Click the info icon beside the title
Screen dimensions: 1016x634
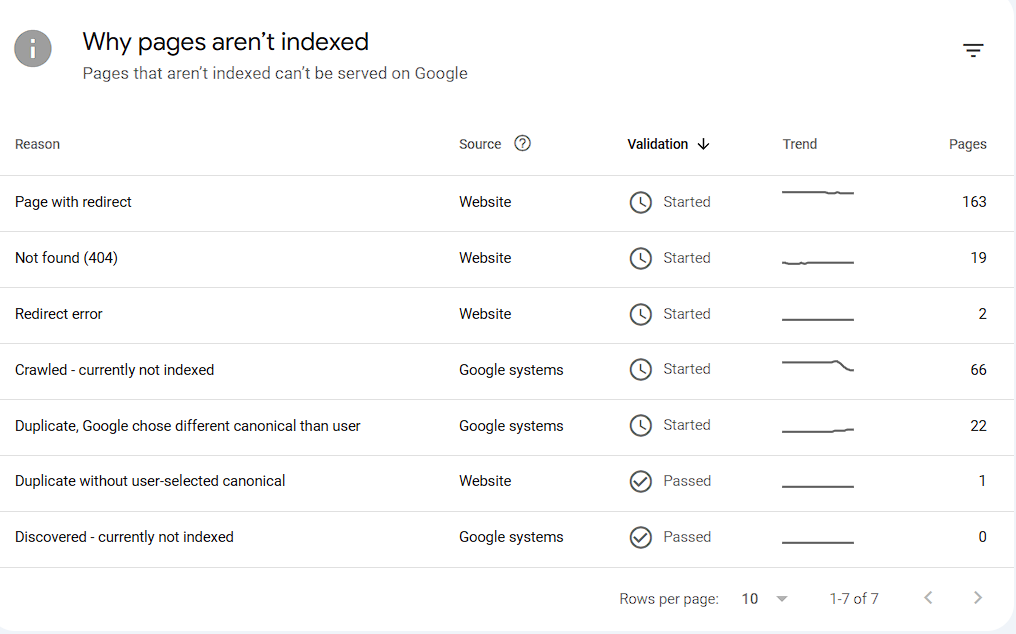pos(33,48)
